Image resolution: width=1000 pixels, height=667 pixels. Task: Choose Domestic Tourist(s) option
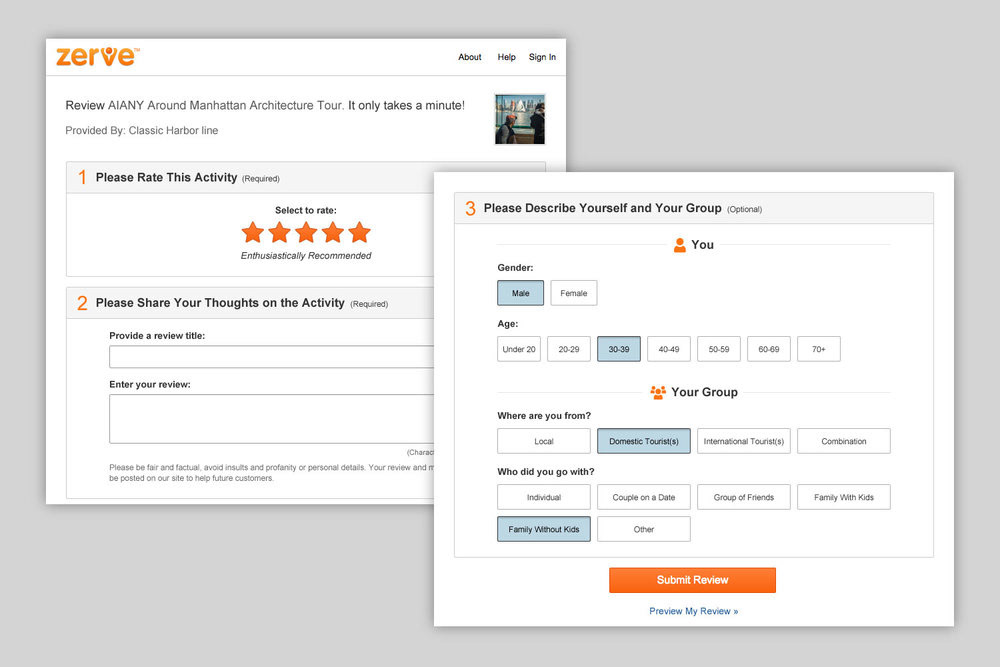643,441
